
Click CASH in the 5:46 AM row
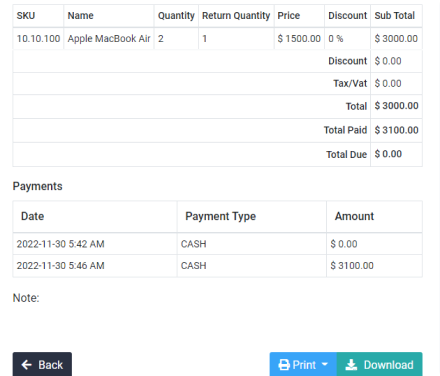[194, 266]
